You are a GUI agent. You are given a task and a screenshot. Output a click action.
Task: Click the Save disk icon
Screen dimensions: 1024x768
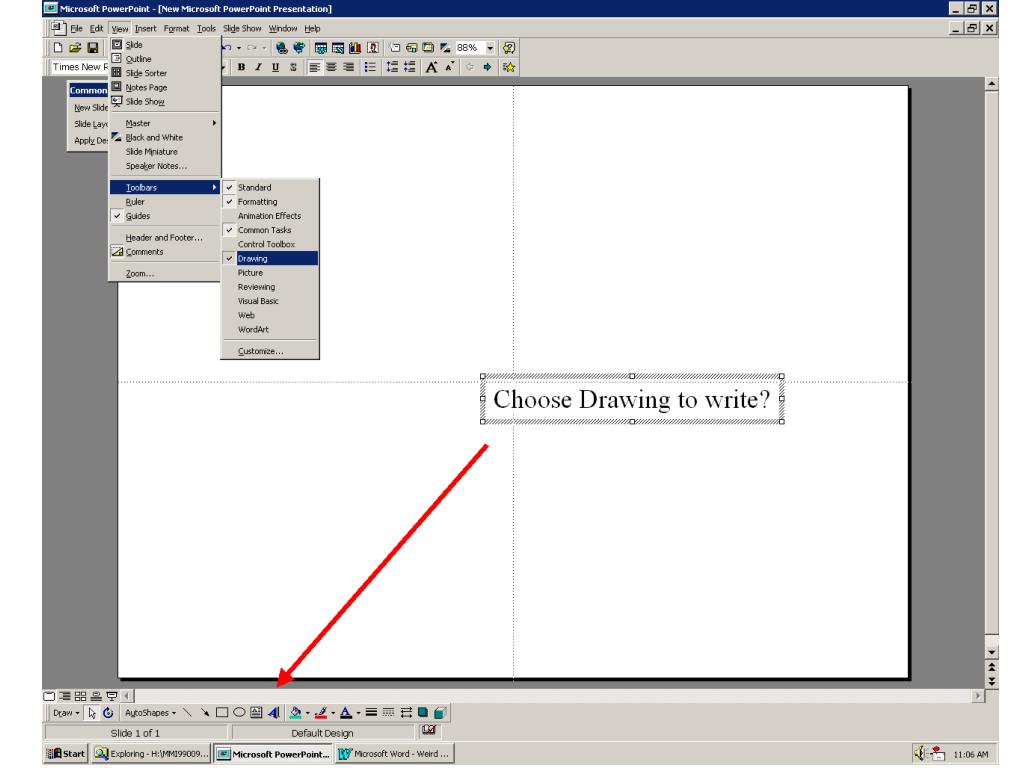93,48
